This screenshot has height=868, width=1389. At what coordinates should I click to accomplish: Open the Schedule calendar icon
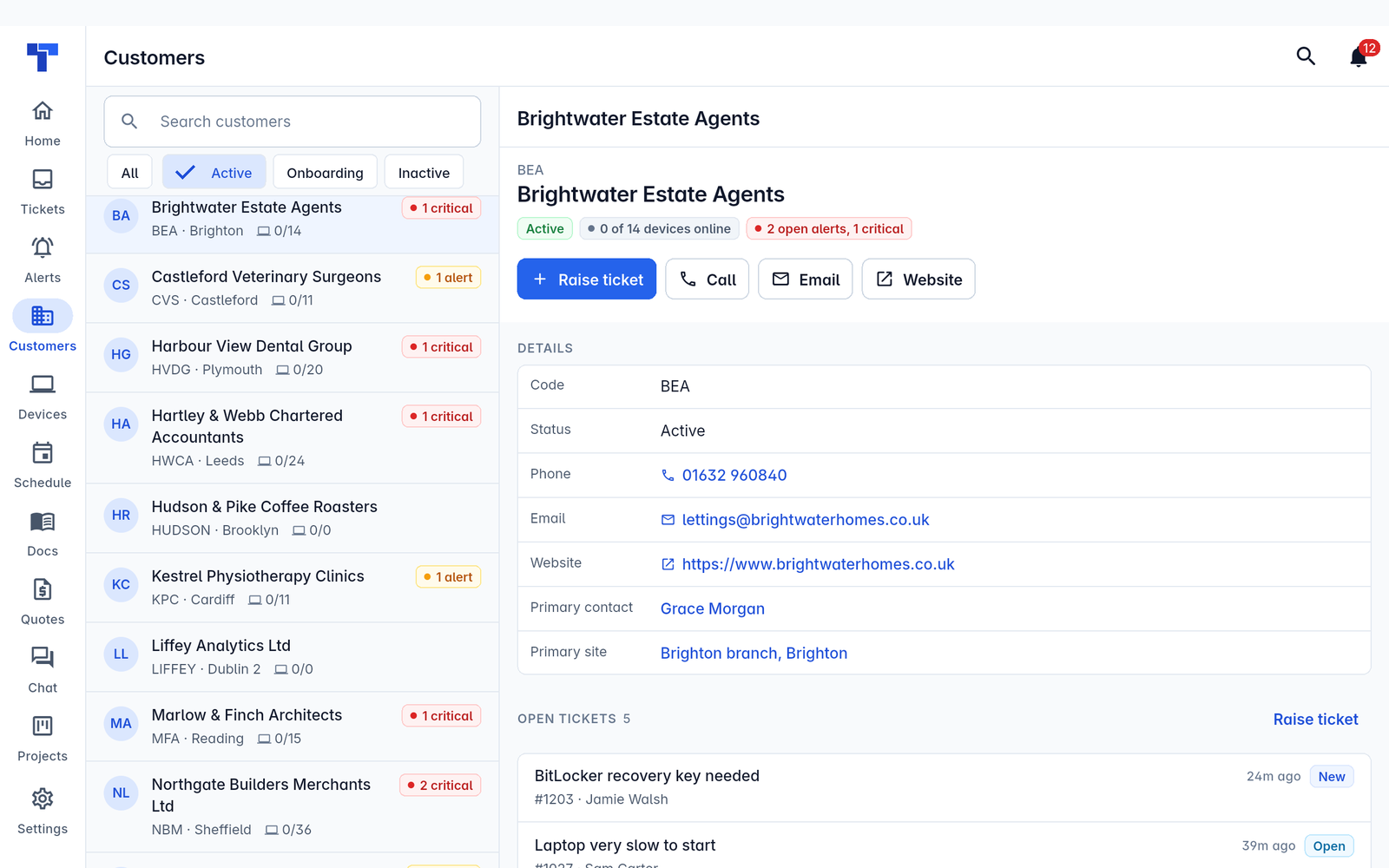click(43, 453)
